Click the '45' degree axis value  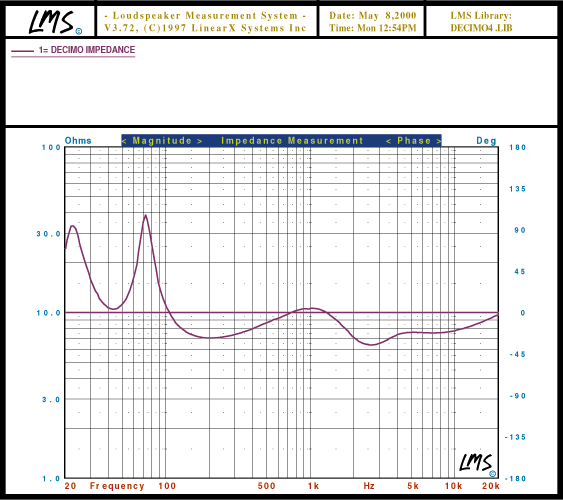point(520,272)
